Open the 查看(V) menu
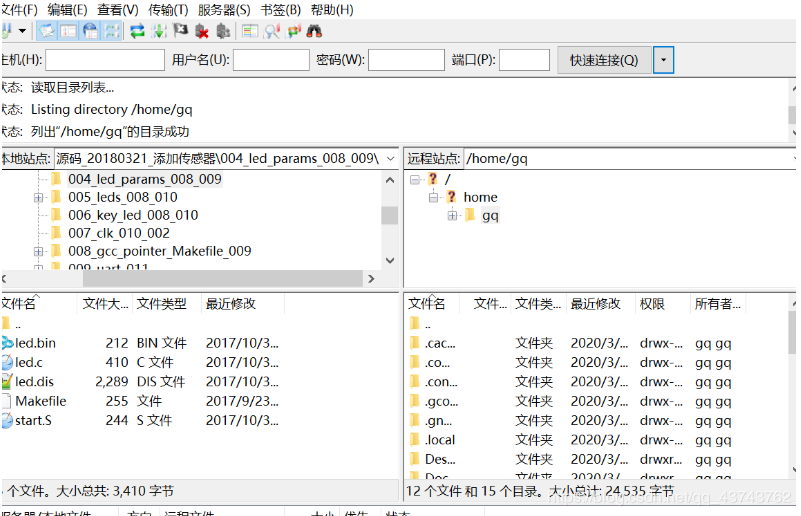 coord(117,10)
